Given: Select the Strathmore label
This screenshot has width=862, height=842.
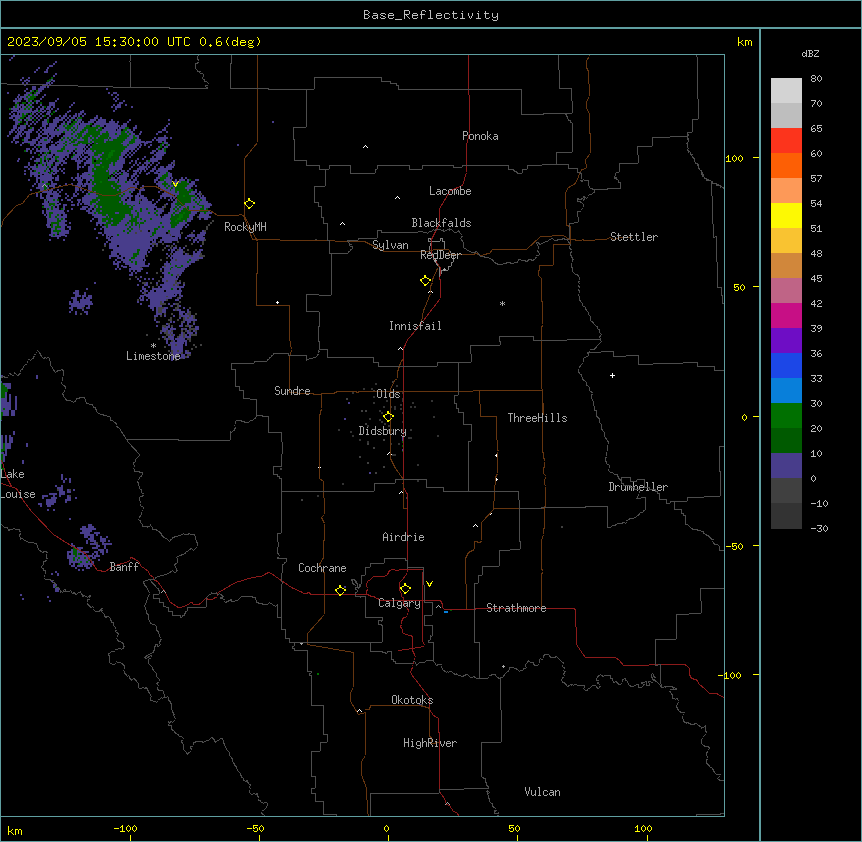Looking at the screenshot, I should [x=516, y=608].
